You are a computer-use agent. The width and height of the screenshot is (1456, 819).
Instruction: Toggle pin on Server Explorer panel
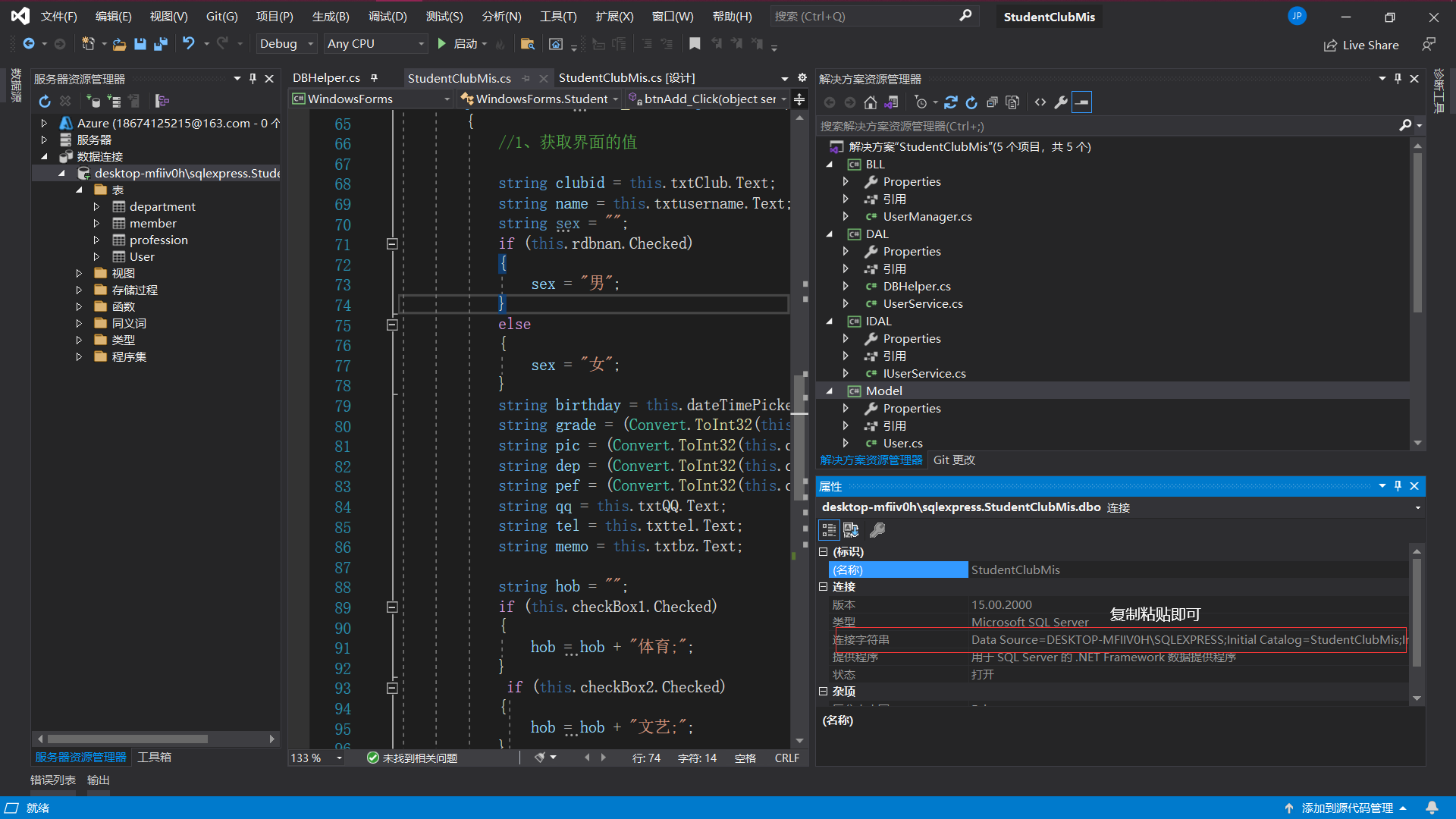[253, 79]
